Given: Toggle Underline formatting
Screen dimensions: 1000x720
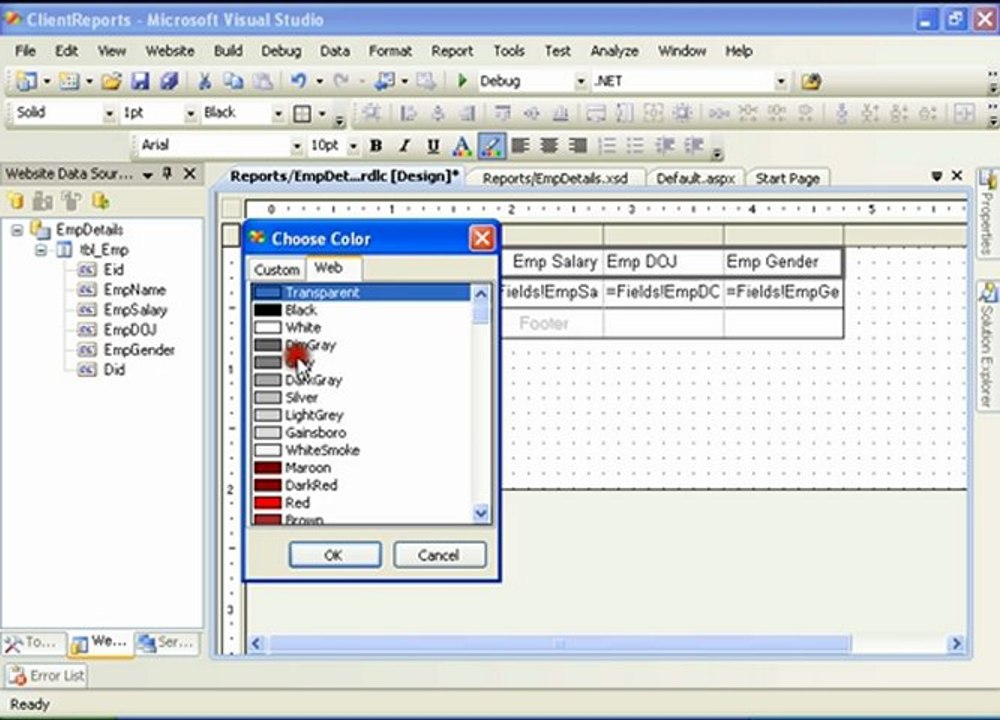Looking at the screenshot, I should coord(433,146).
